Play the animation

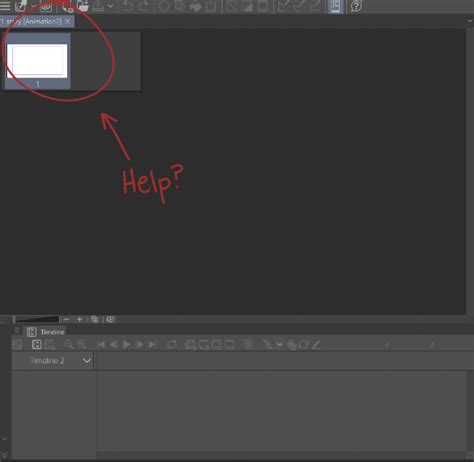(x=126, y=345)
